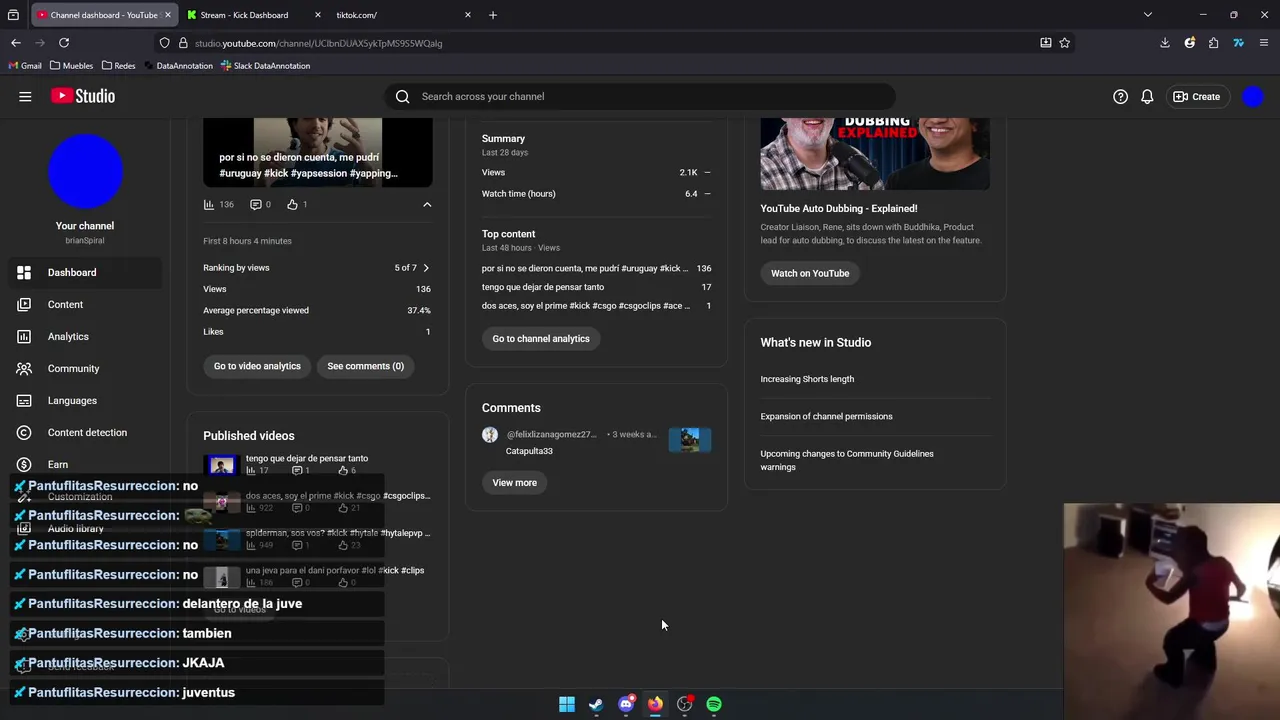Open the Firefox account icon
The image size is (1280, 720).
(1189, 43)
